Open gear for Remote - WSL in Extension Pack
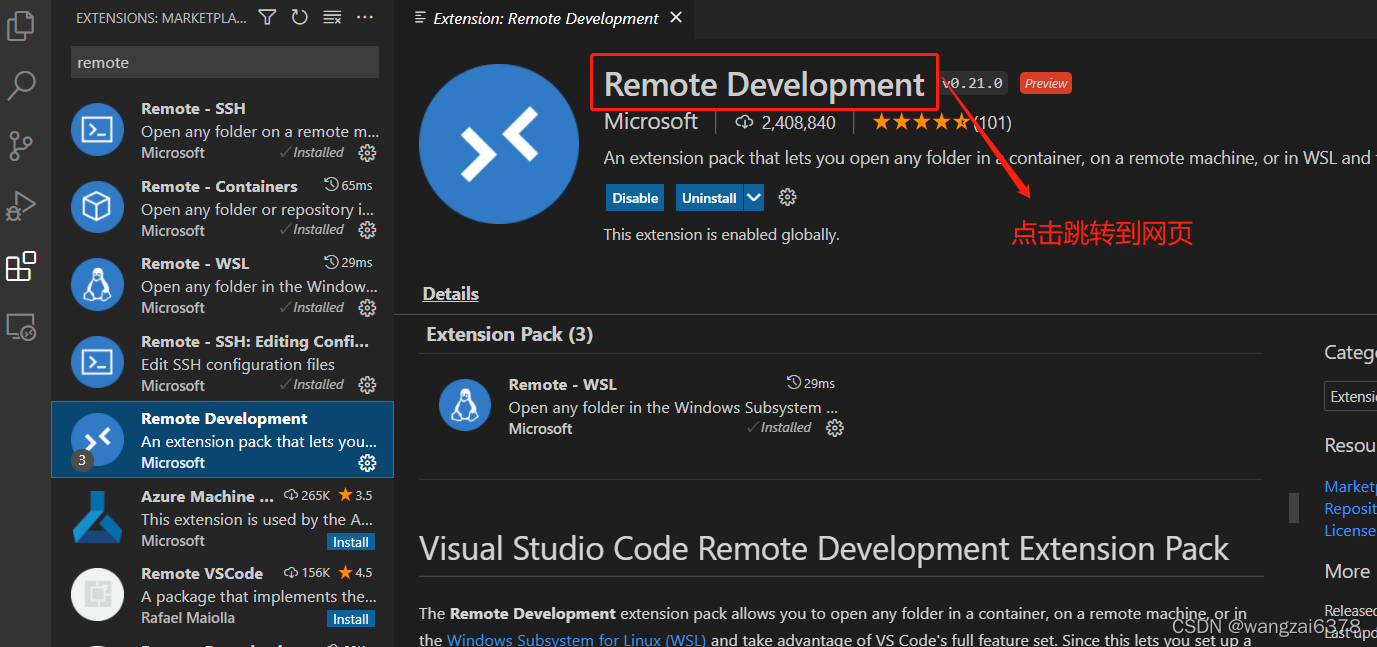Image resolution: width=1377 pixels, height=647 pixels. pyautogui.click(x=835, y=428)
